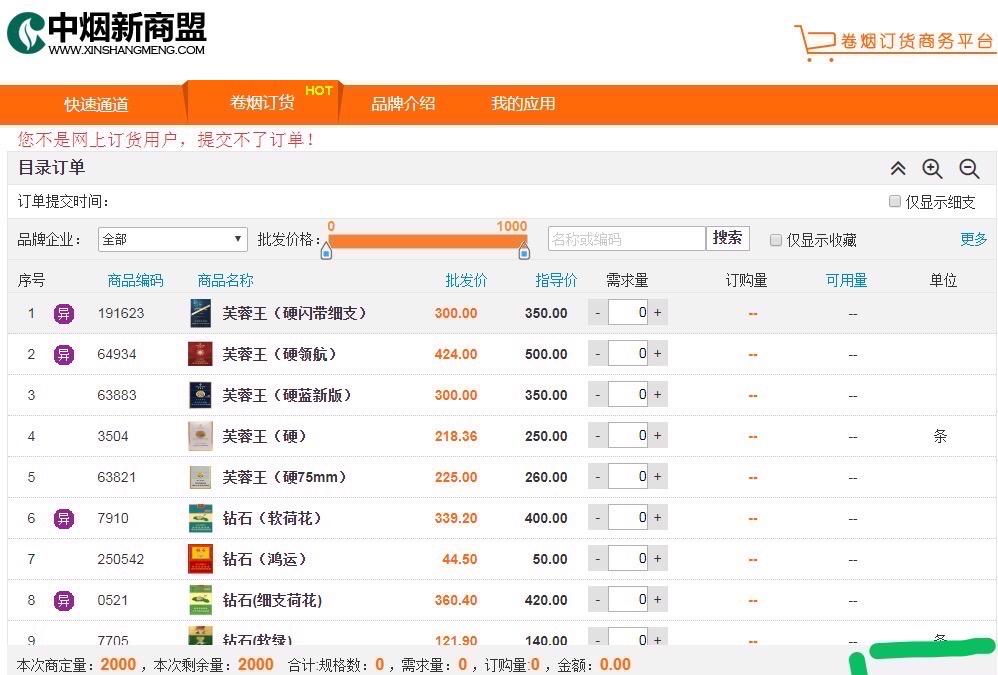
Task: Tick the 仅显示收藏 checkbox
Action: (x=775, y=240)
